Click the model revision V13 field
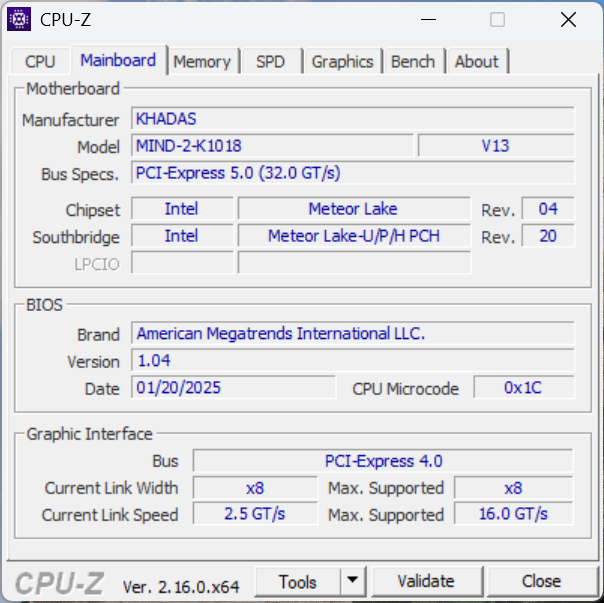Screen dimensions: 604x603 (496, 146)
